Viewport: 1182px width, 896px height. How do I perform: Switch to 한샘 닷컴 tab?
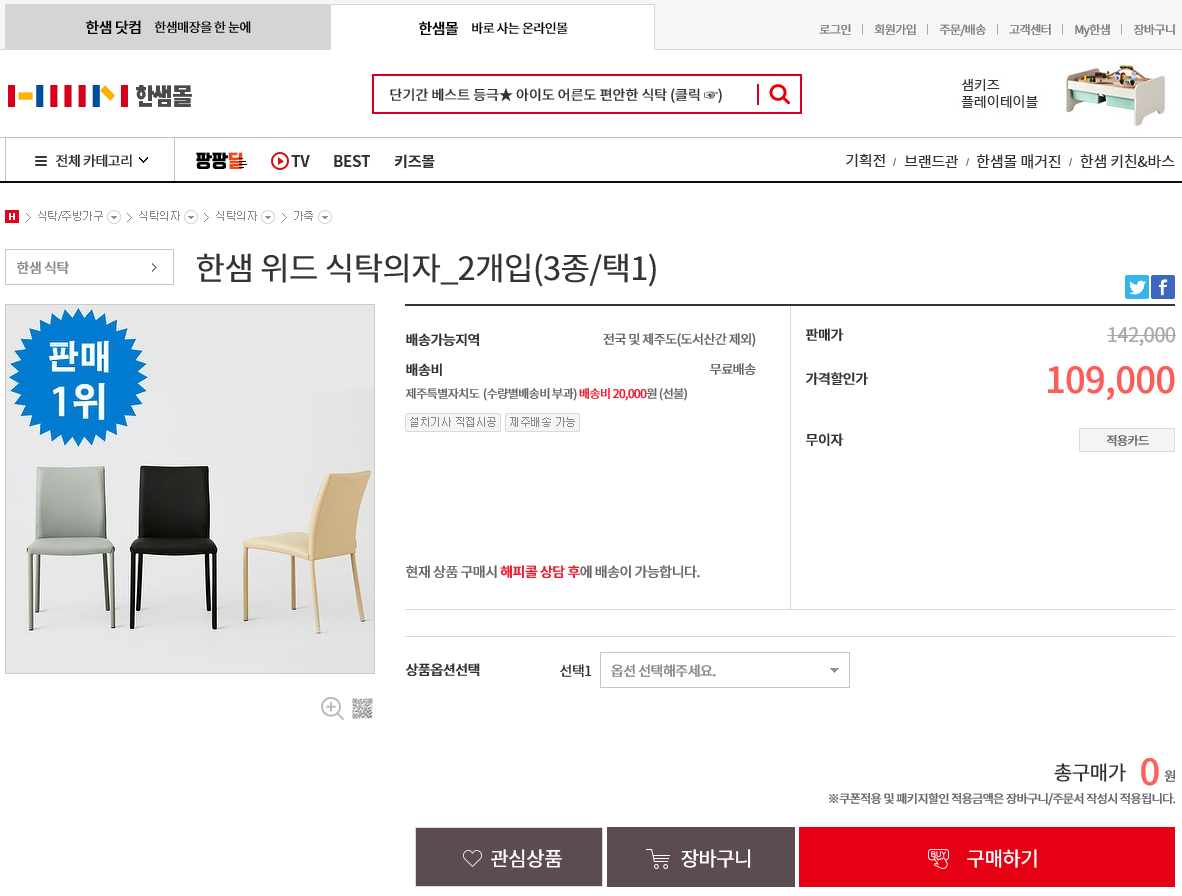pyautogui.click(x=168, y=27)
